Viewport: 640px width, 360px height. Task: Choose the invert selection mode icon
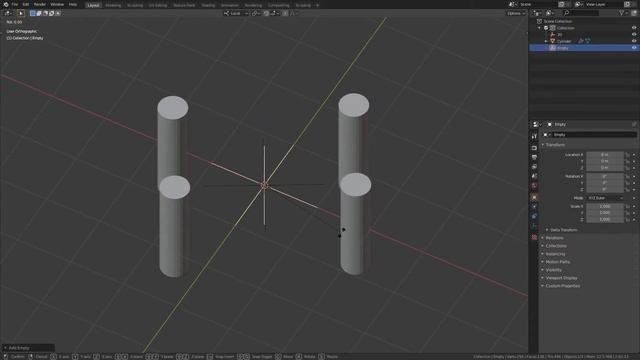[51, 13]
